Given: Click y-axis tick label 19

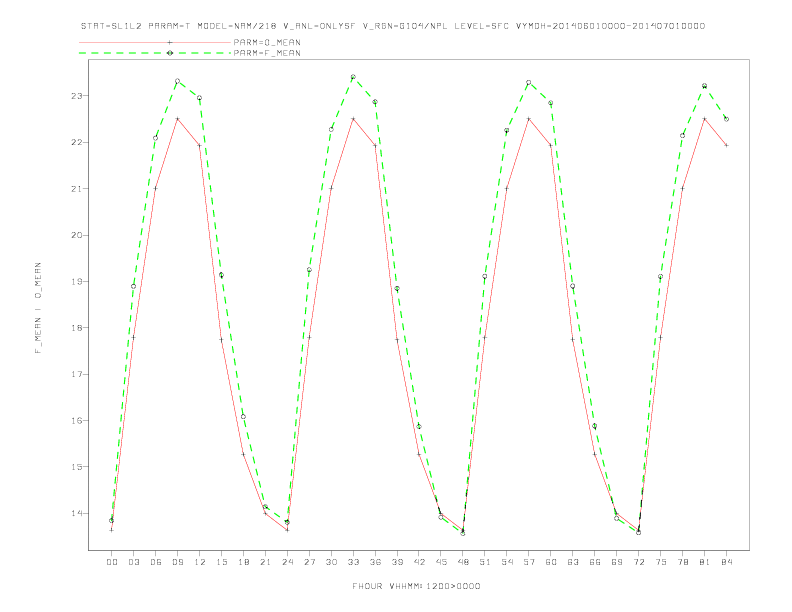Looking at the screenshot, I should point(78,282).
